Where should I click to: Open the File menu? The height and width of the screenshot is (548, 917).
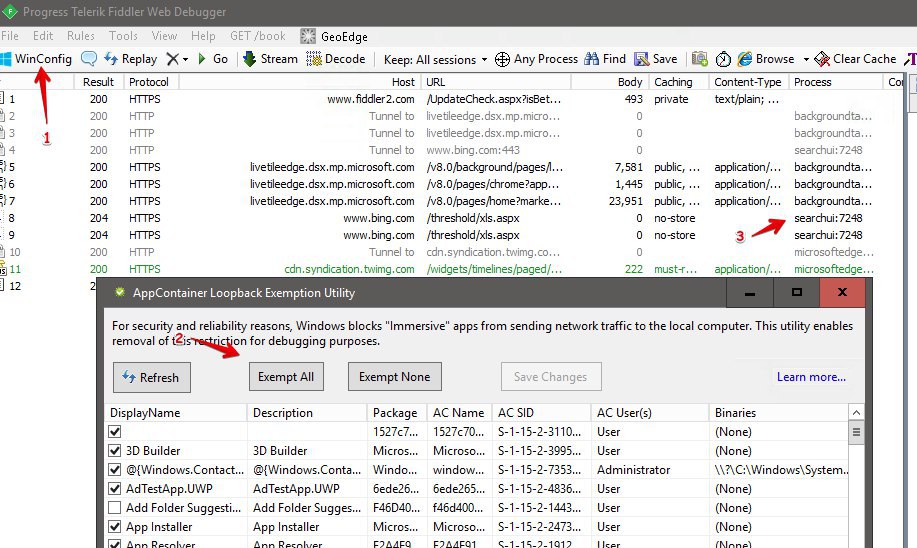(10, 36)
